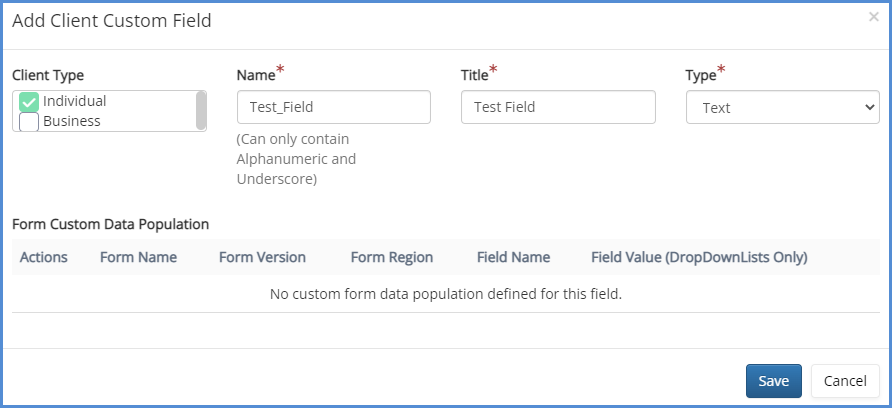Click the Actions column header

click(x=44, y=257)
